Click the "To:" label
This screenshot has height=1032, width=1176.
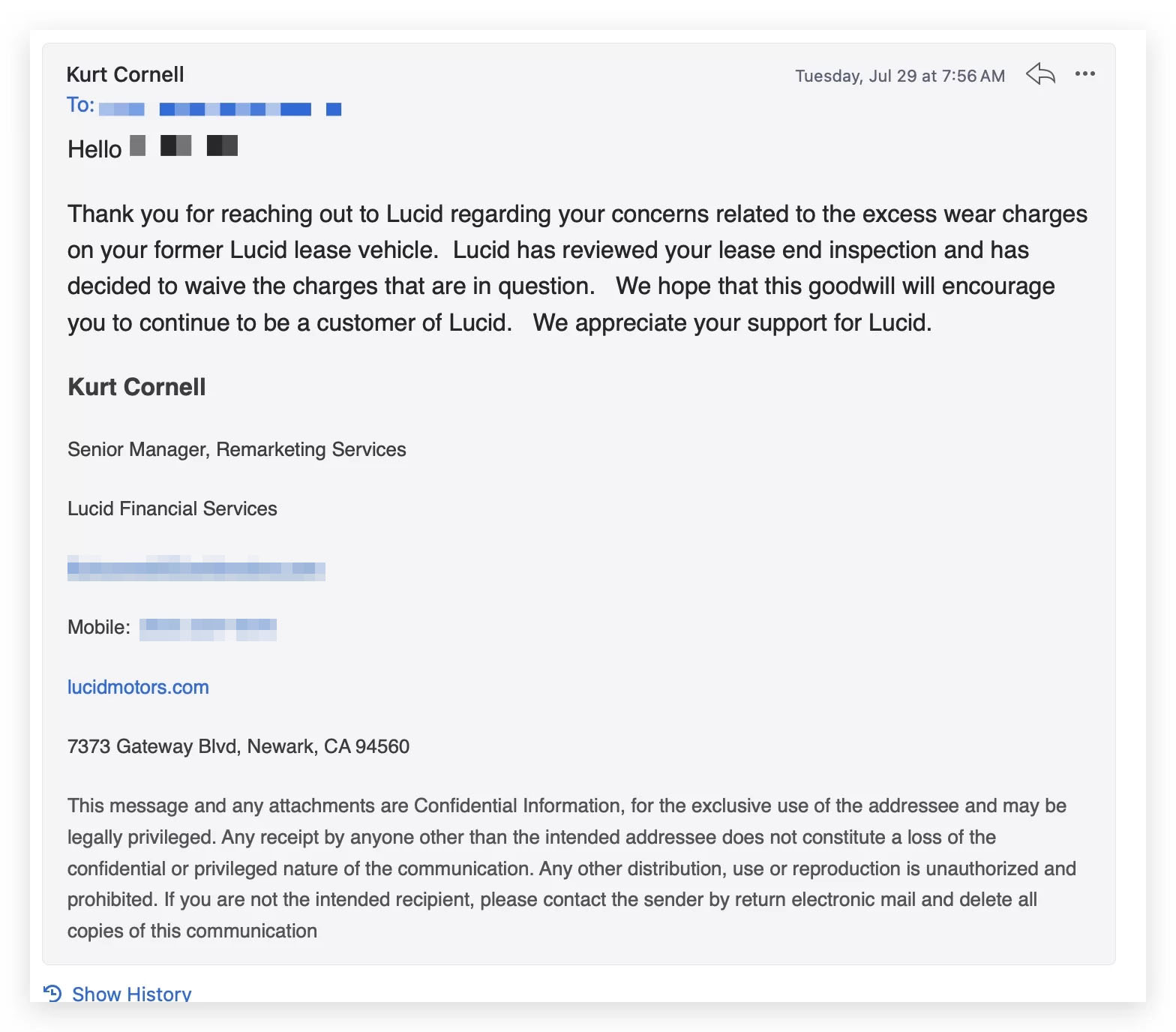(80, 105)
